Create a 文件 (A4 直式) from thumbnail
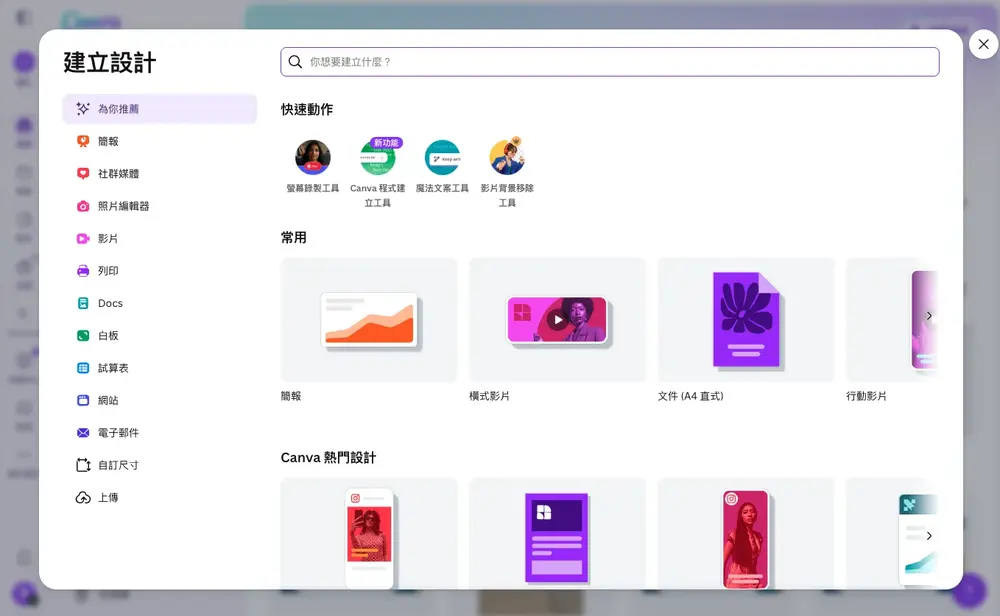Viewport: 1000px width, 616px height. point(746,320)
